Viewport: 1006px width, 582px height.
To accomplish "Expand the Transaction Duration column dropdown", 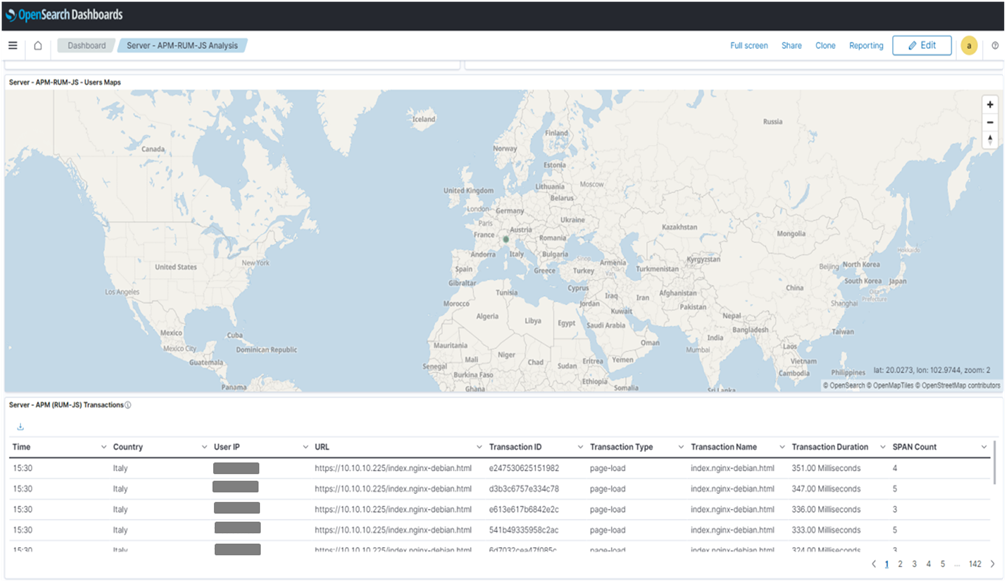I will (883, 447).
